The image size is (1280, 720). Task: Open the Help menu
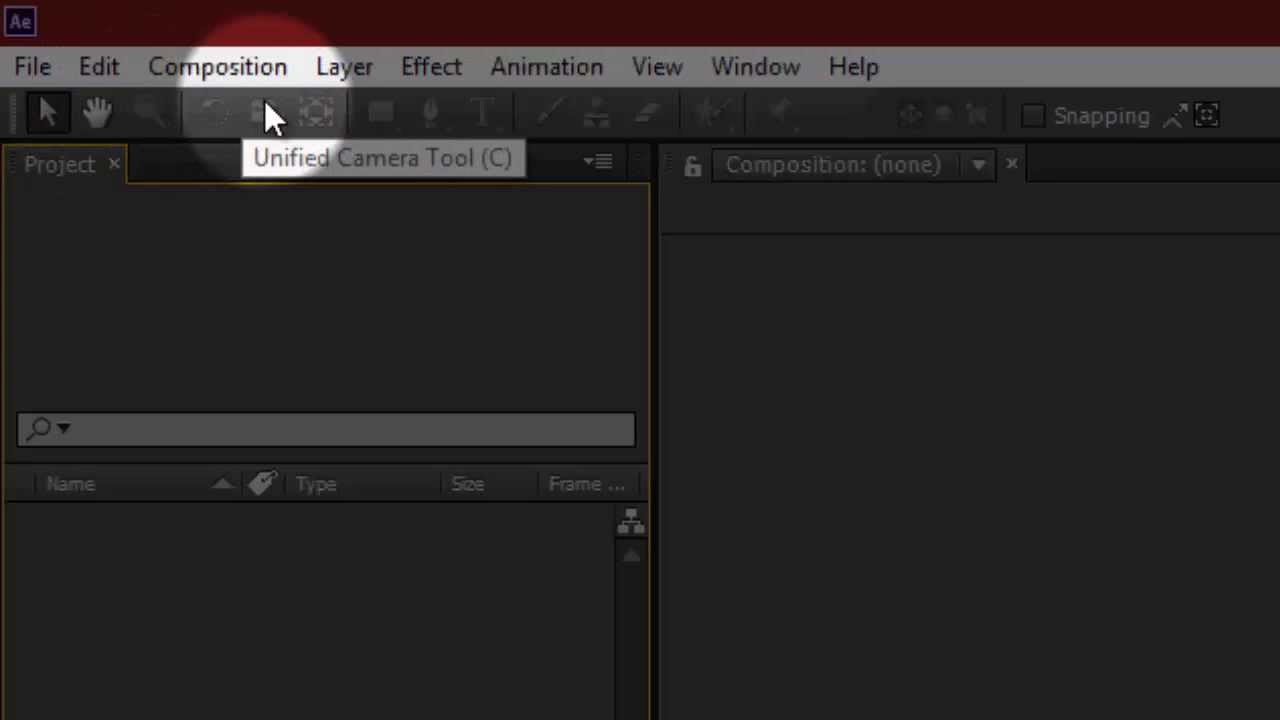854,67
